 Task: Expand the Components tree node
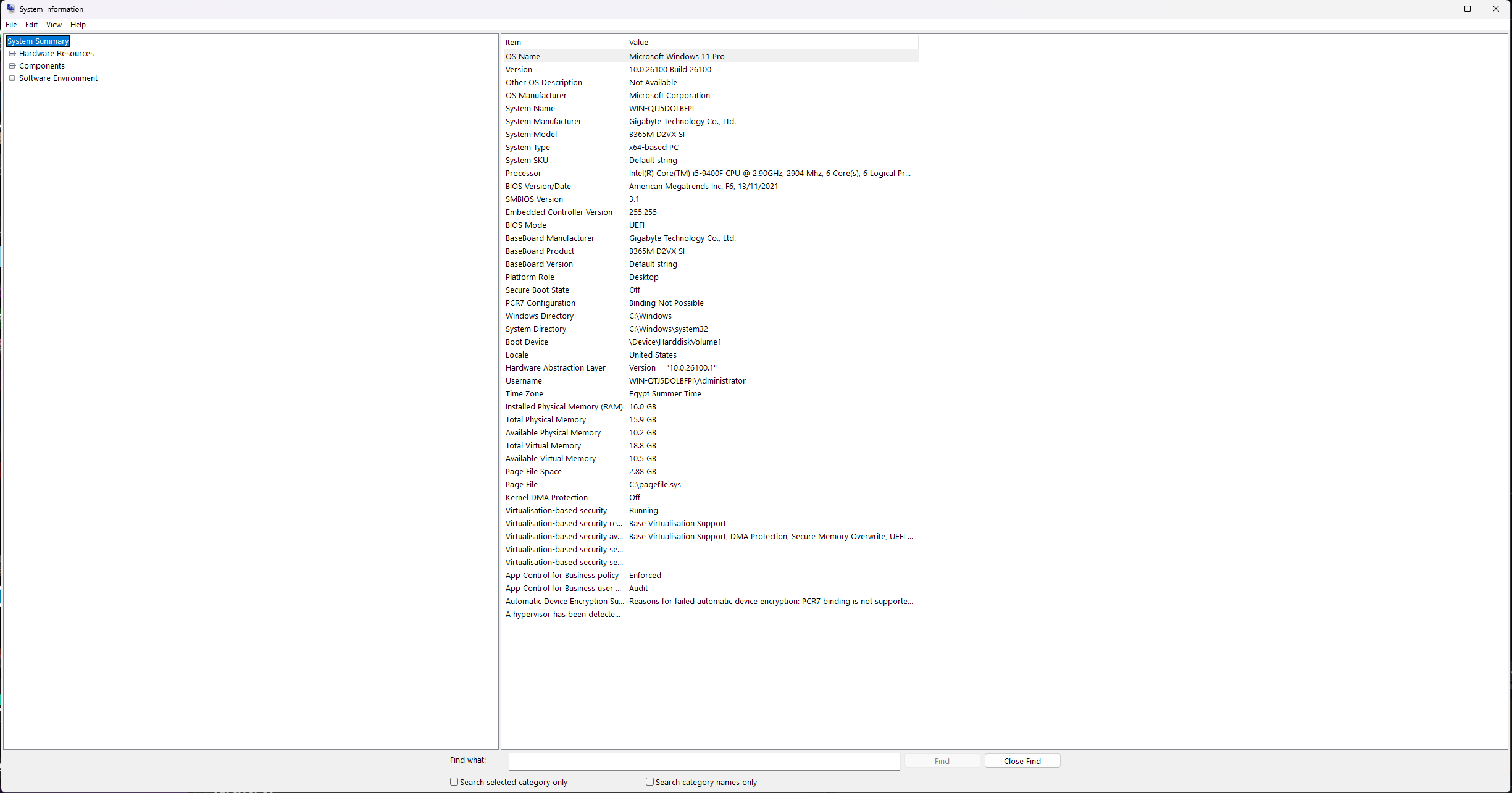[12, 66]
